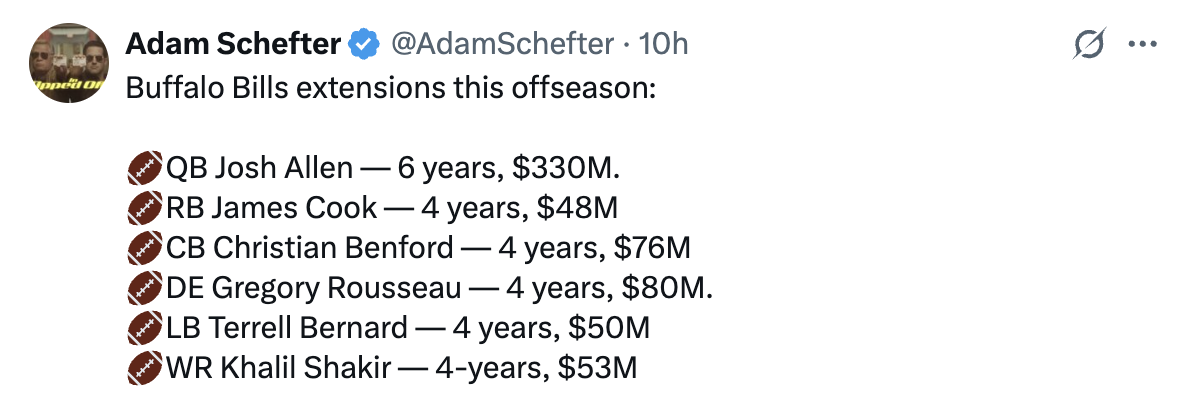Click the Adam Schefter display name
Screen dimensions: 1180x410
233,45
